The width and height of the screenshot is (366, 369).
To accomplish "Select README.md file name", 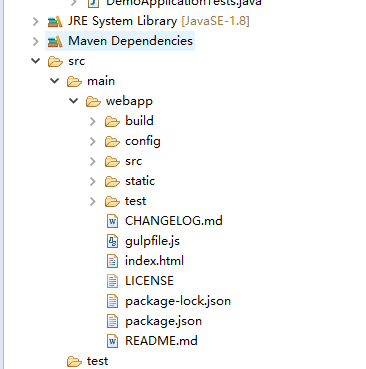I will click(x=161, y=341).
